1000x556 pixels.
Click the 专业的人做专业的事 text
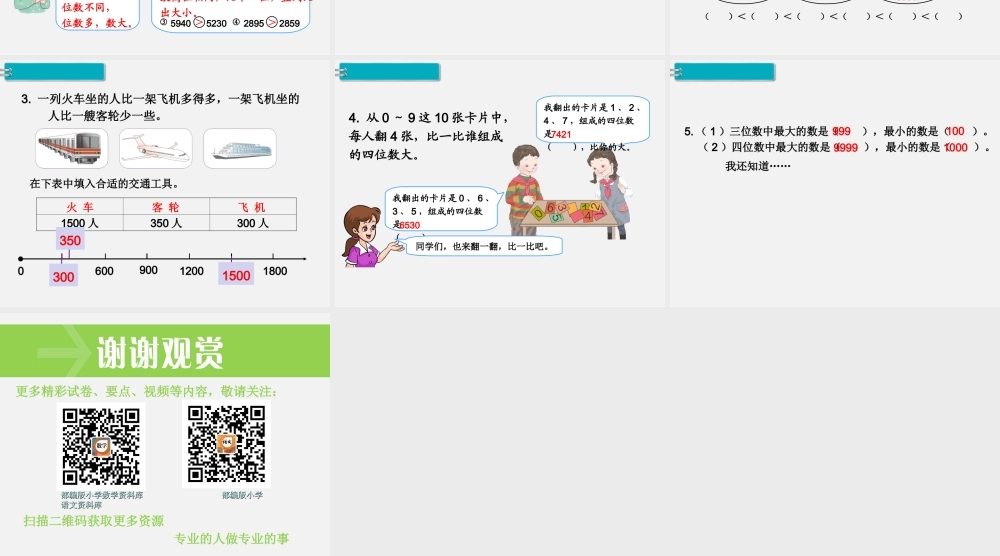232,539
